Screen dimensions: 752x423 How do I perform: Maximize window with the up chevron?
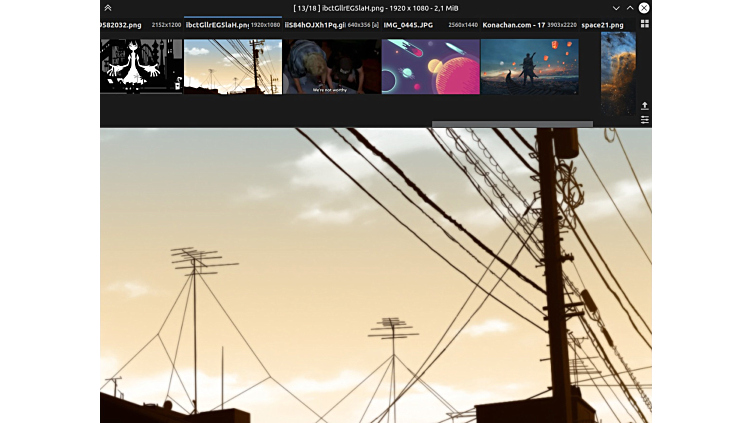point(630,8)
